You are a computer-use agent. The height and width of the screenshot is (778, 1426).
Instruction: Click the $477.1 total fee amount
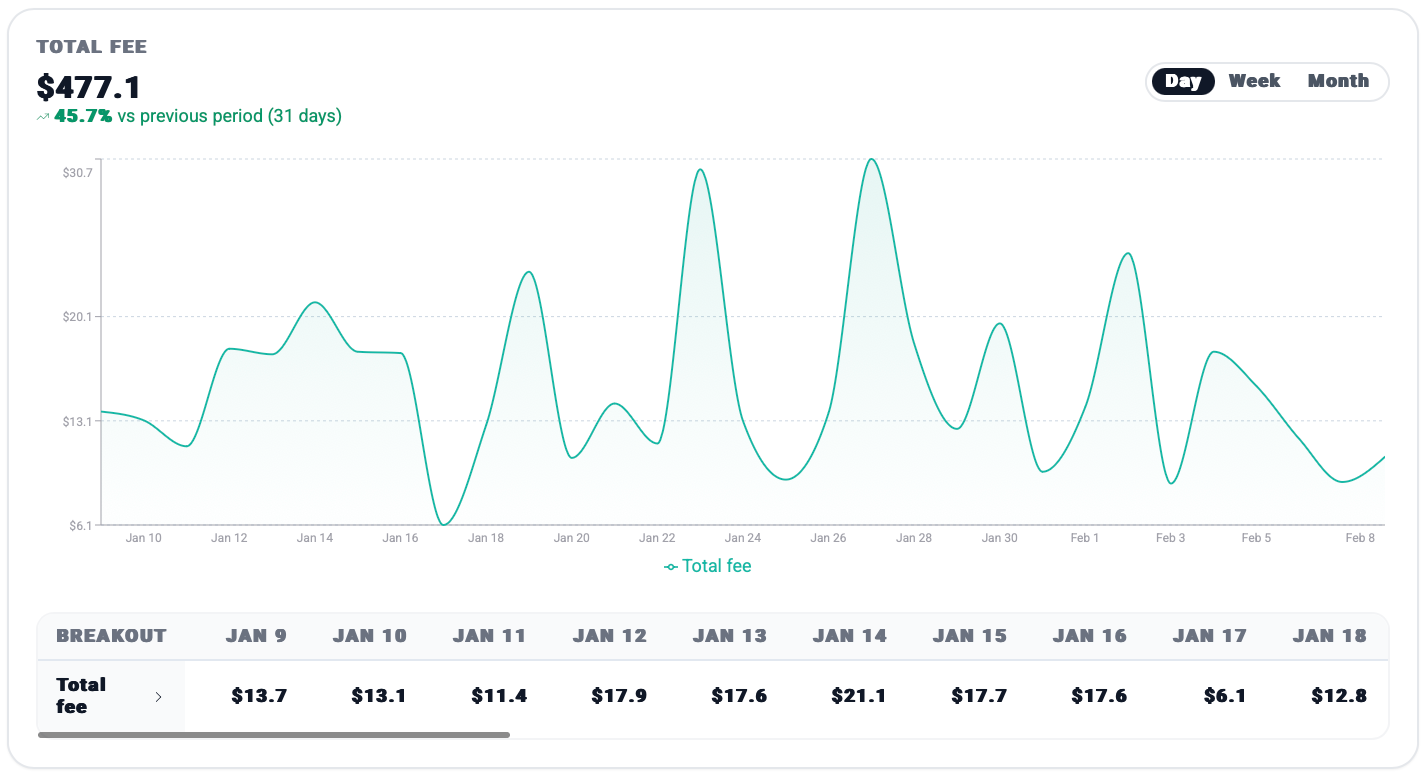(89, 87)
